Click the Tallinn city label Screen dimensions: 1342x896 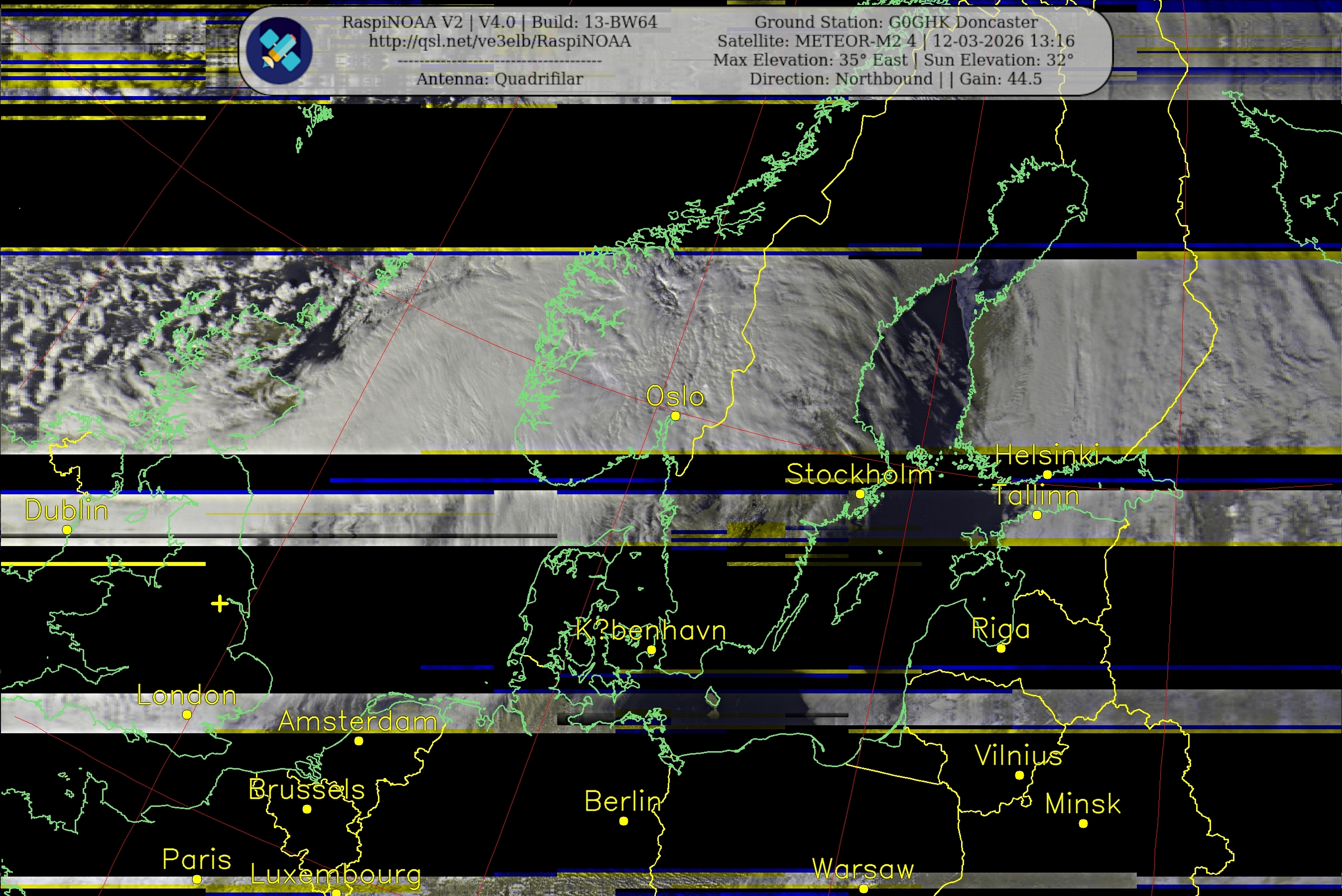click(1036, 495)
